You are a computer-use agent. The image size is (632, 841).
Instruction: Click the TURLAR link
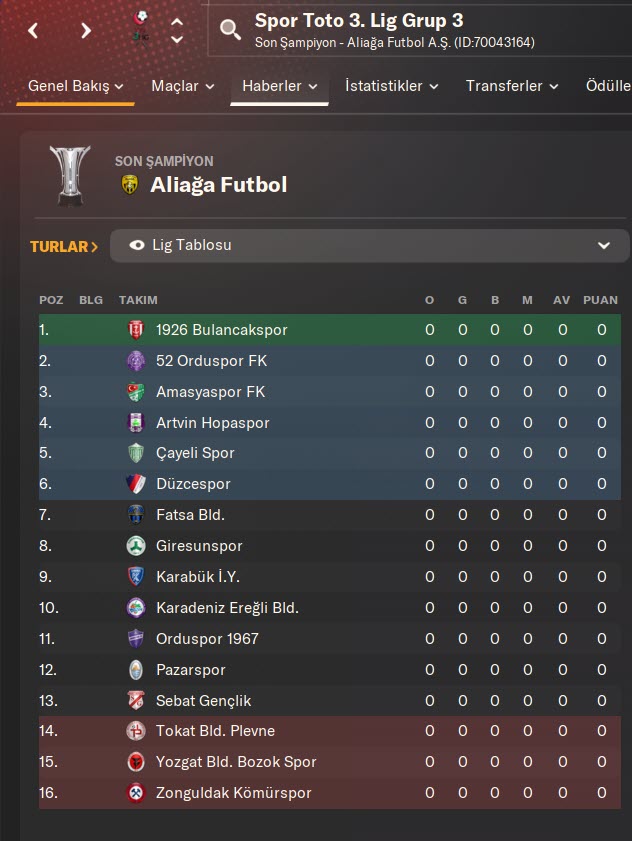tap(64, 246)
